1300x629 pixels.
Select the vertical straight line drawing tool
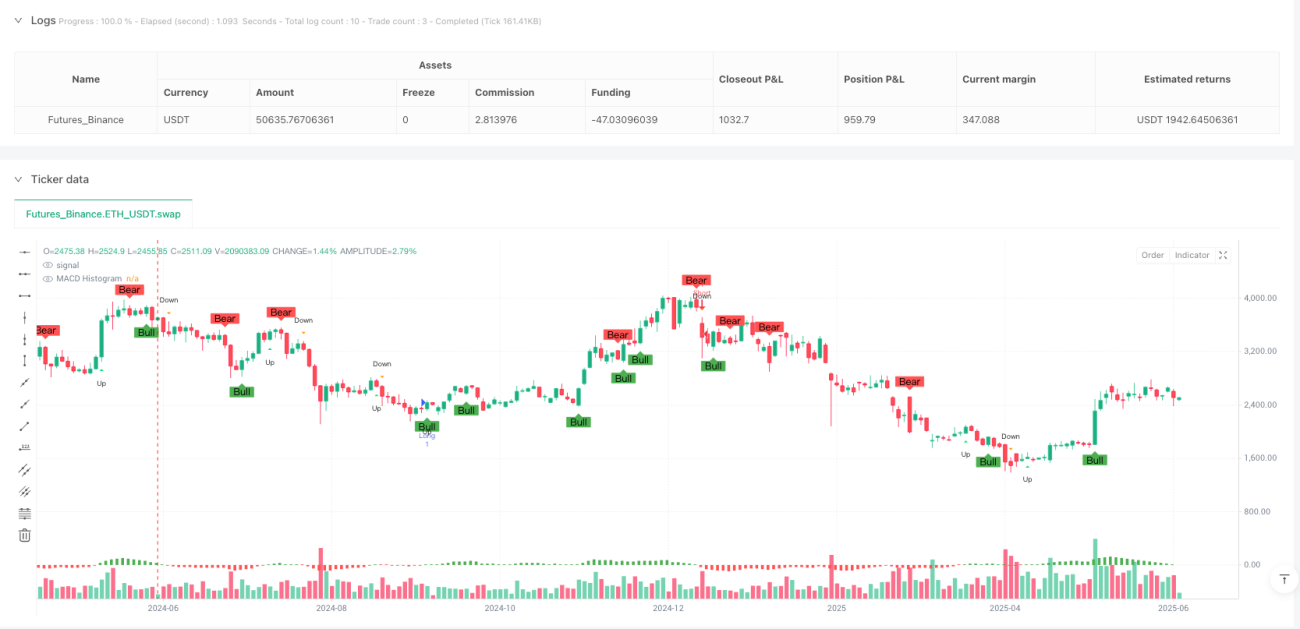(x=25, y=317)
